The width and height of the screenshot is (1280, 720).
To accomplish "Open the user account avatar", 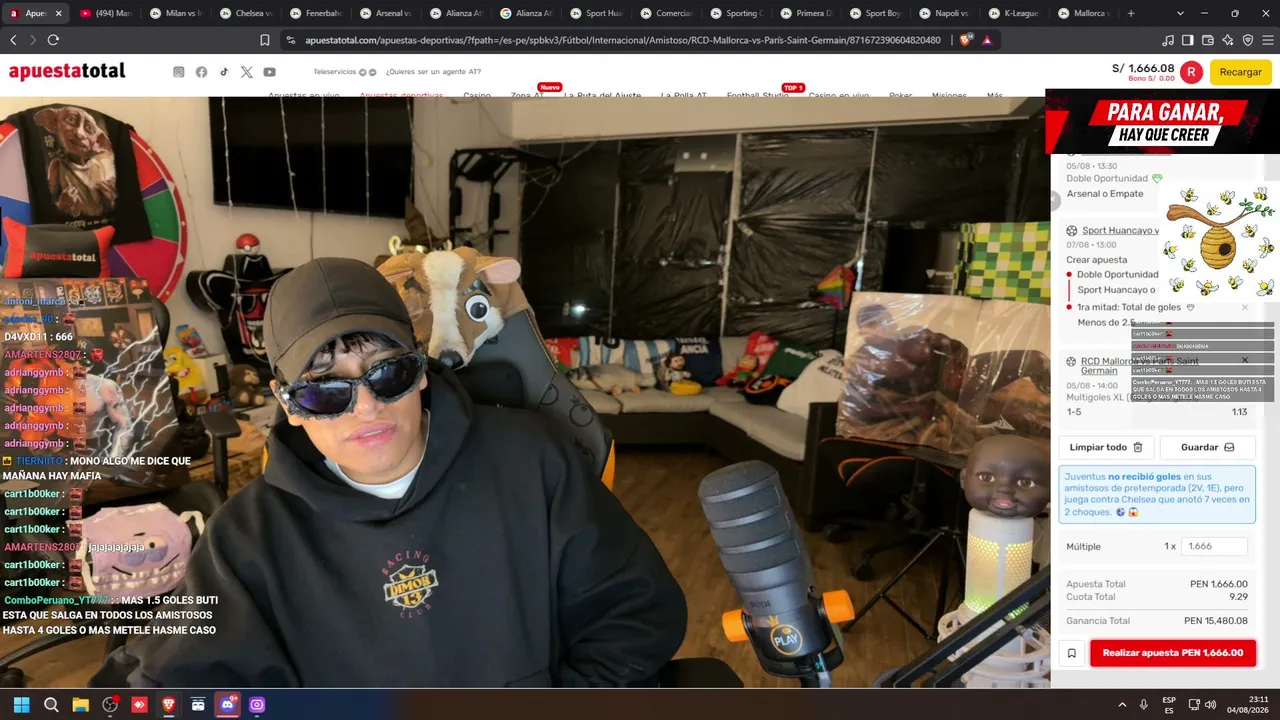I will 1191,72.
